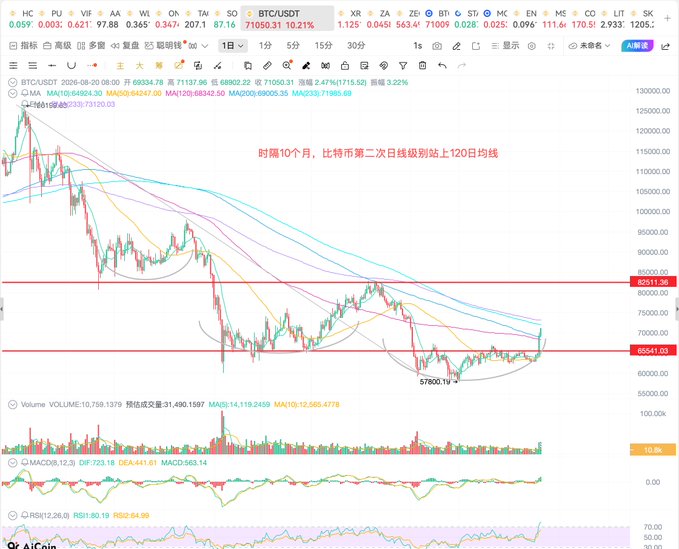Screen dimensions: 679x549
Task: Select the highlighter marker tool
Action: pos(306,65)
